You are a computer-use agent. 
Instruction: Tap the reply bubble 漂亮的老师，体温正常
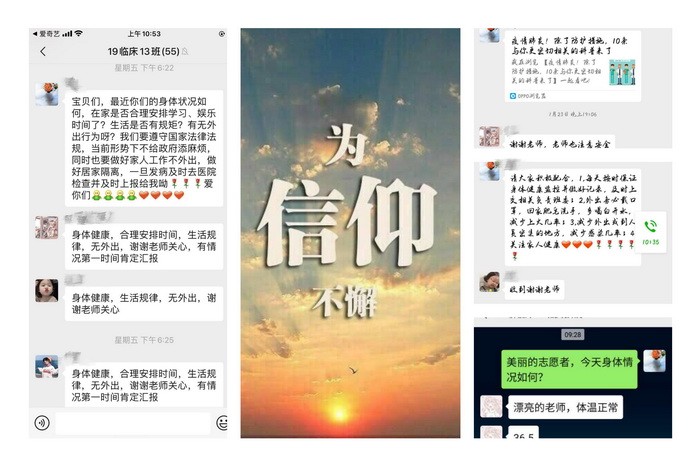click(x=565, y=407)
